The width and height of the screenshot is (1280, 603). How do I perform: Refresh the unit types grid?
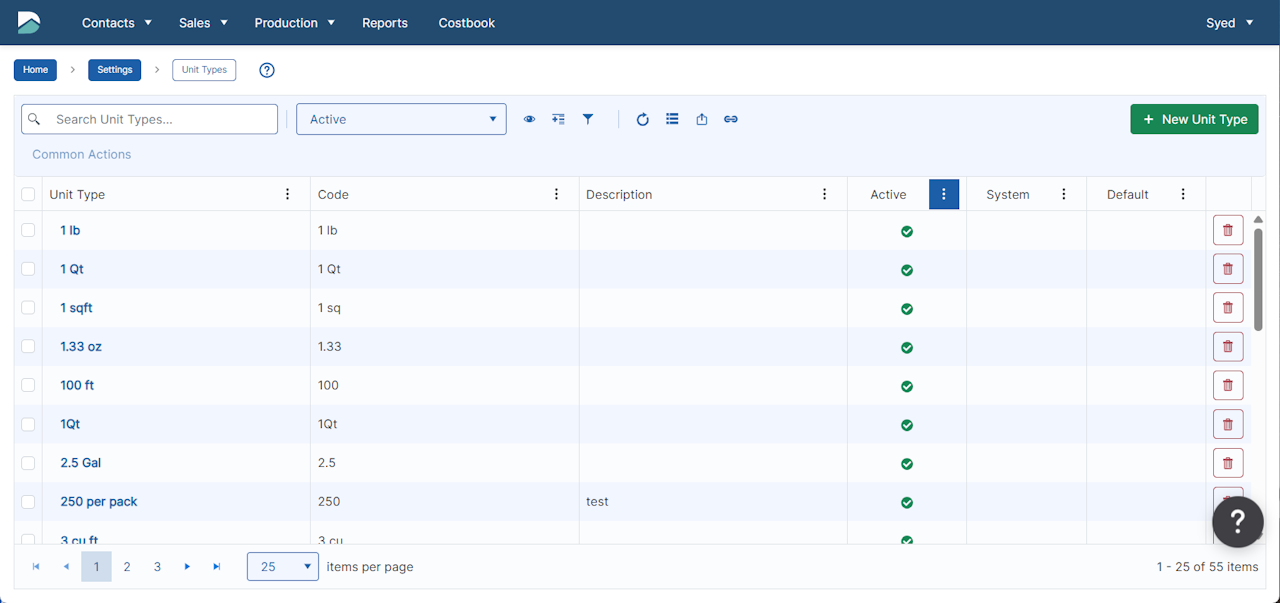point(643,119)
